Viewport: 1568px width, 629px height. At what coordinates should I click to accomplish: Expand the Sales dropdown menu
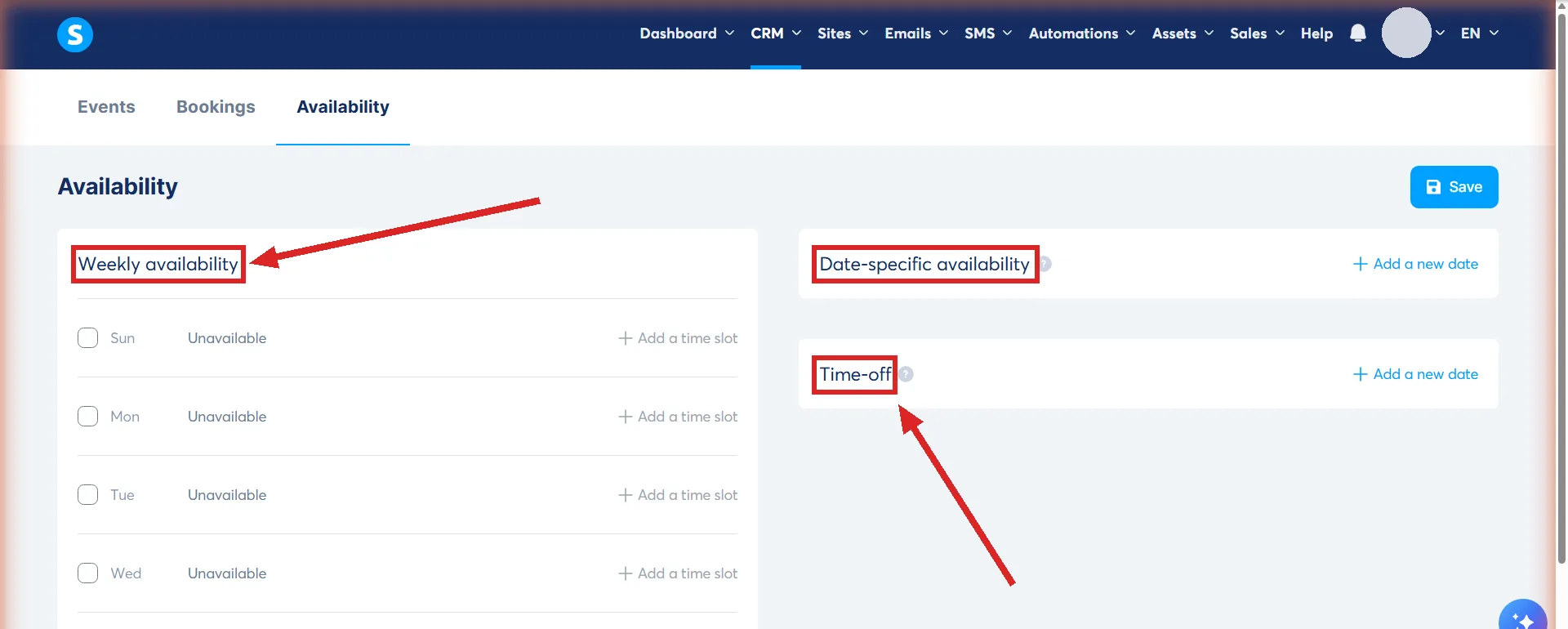pos(1258,33)
